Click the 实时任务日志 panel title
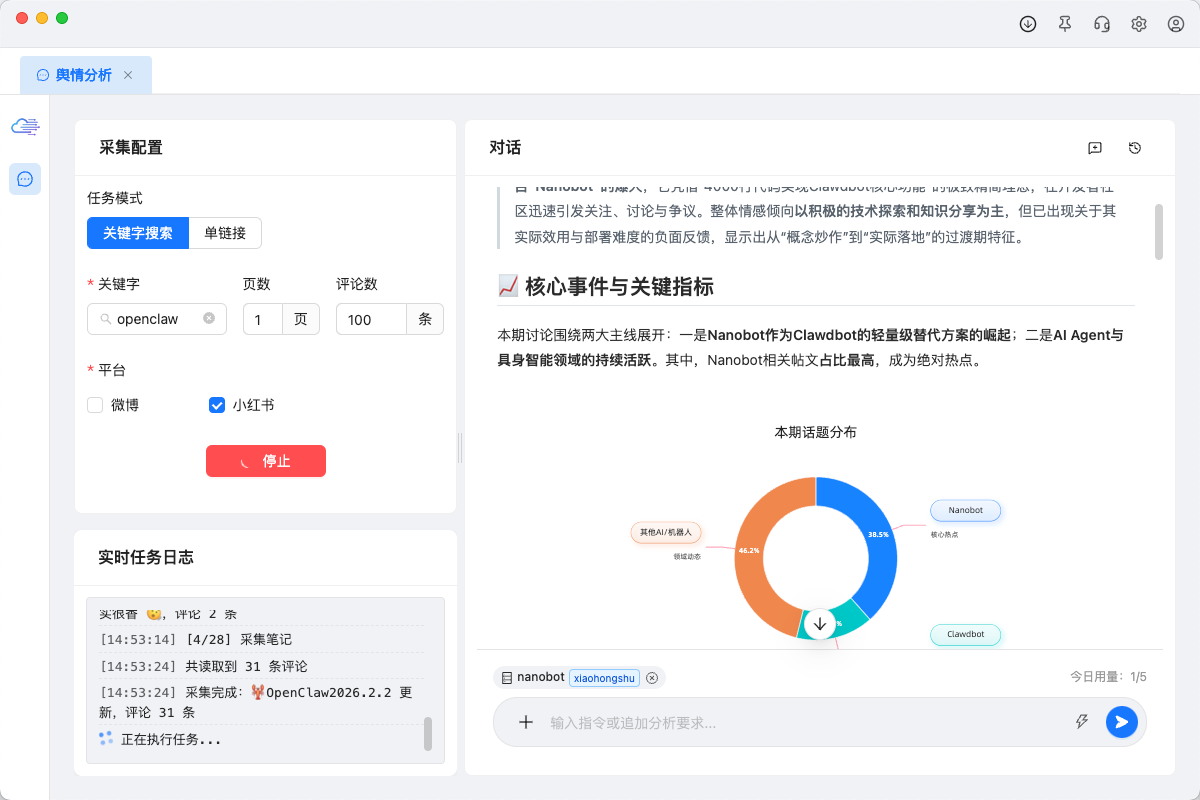This screenshot has width=1200, height=800. pyautogui.click(x=146, y=557)
